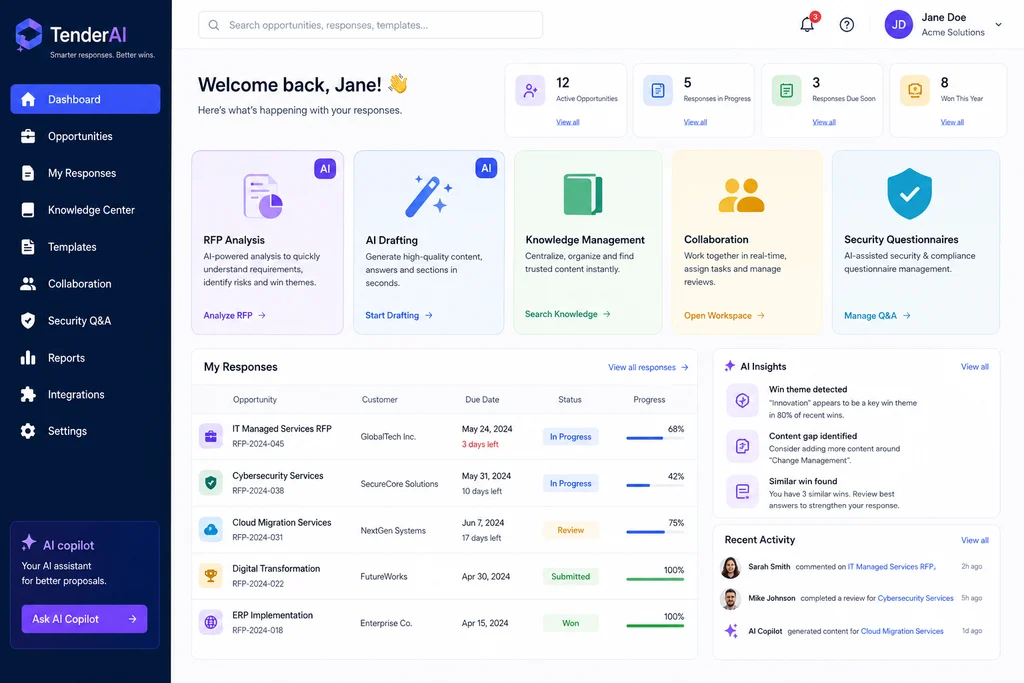Click the IT Managed Services RFP activity link
The width and height of the screenshot is (1024, 683).
point(891,567)
